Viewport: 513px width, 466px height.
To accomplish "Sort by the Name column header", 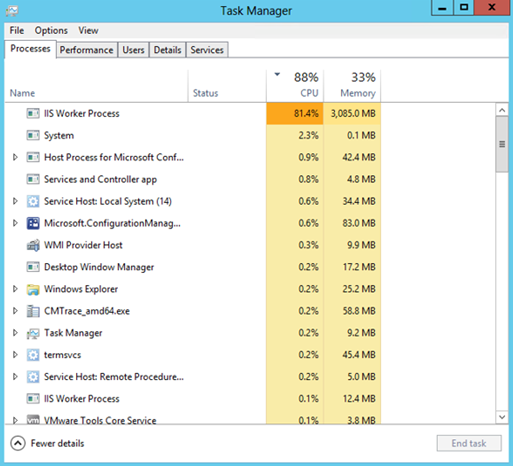I will (x=96, y=86).
